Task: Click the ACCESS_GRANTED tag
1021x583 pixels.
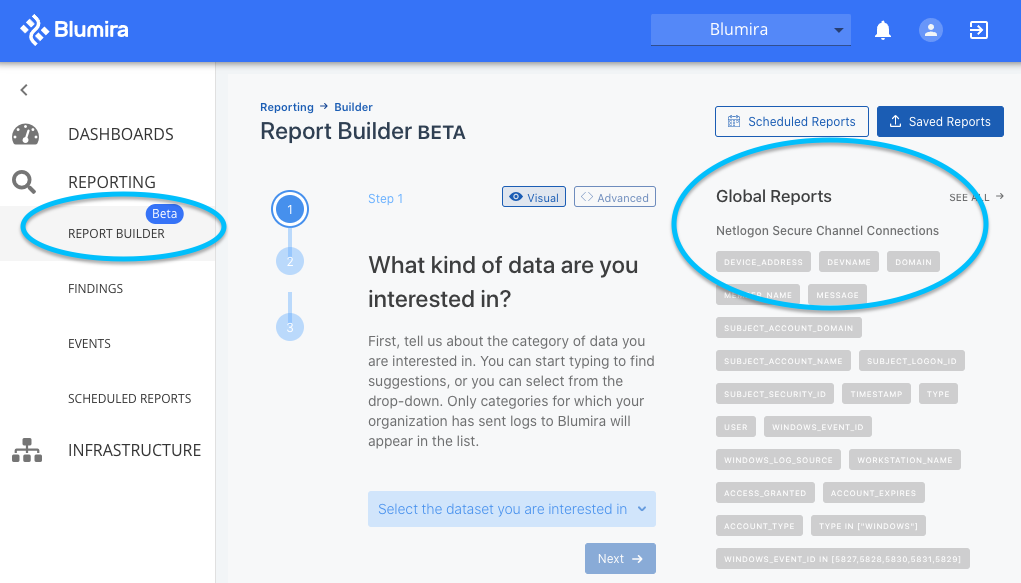Action: (765, 493)
